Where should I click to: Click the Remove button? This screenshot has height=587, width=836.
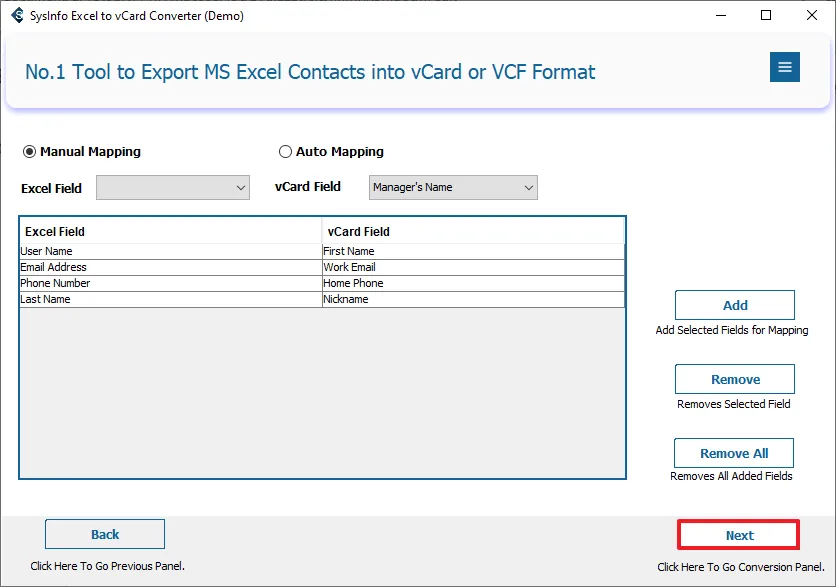pos(735,379)
